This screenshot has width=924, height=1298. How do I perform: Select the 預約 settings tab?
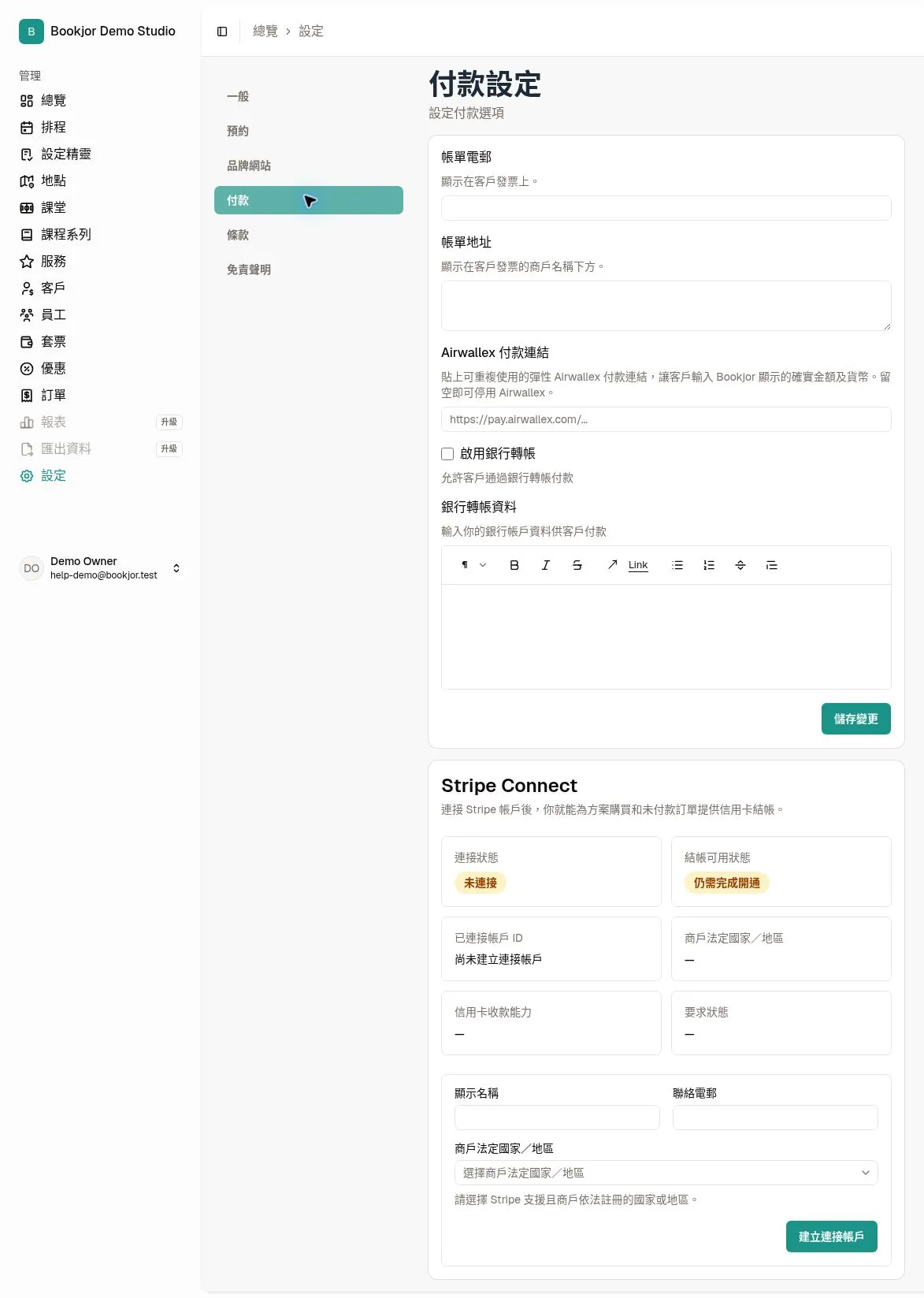coord(309,131)
